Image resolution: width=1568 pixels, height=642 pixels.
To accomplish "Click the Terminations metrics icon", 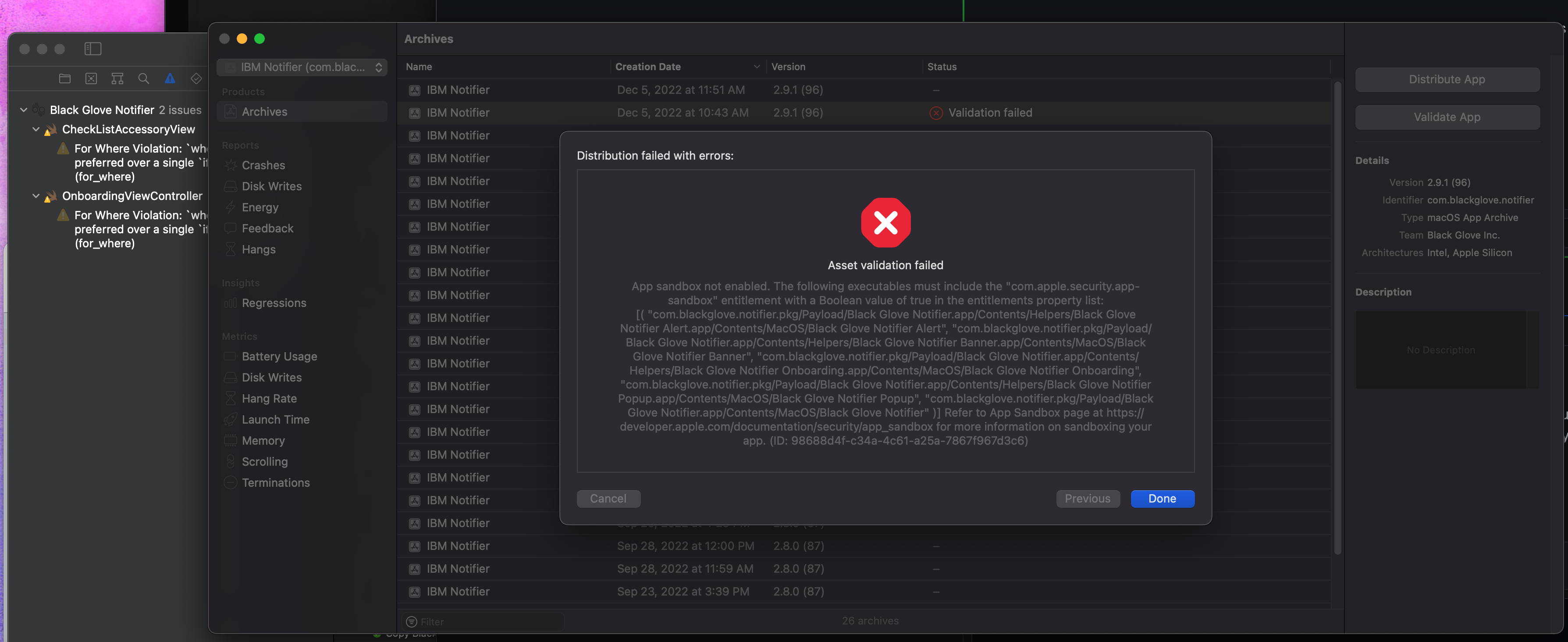I will 230,482.
